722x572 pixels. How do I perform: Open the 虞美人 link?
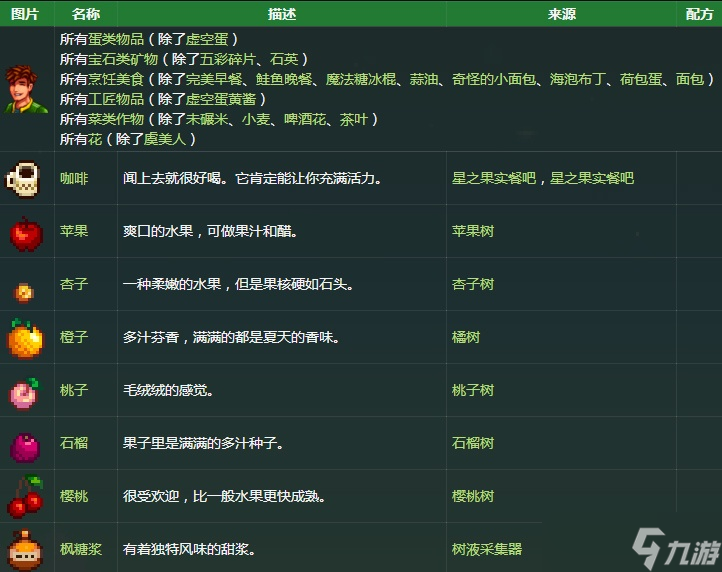165,139
